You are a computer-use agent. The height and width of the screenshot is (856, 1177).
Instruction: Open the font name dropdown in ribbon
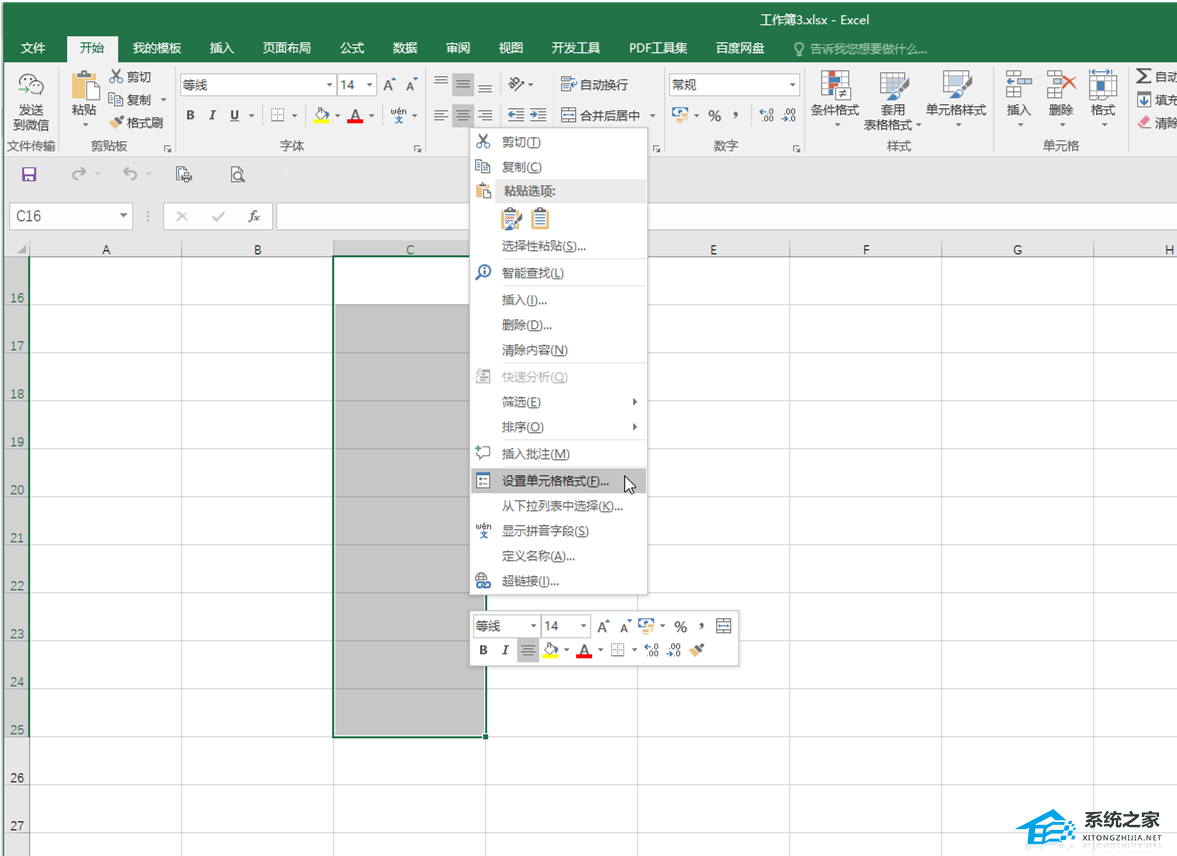tap(329, 86)
